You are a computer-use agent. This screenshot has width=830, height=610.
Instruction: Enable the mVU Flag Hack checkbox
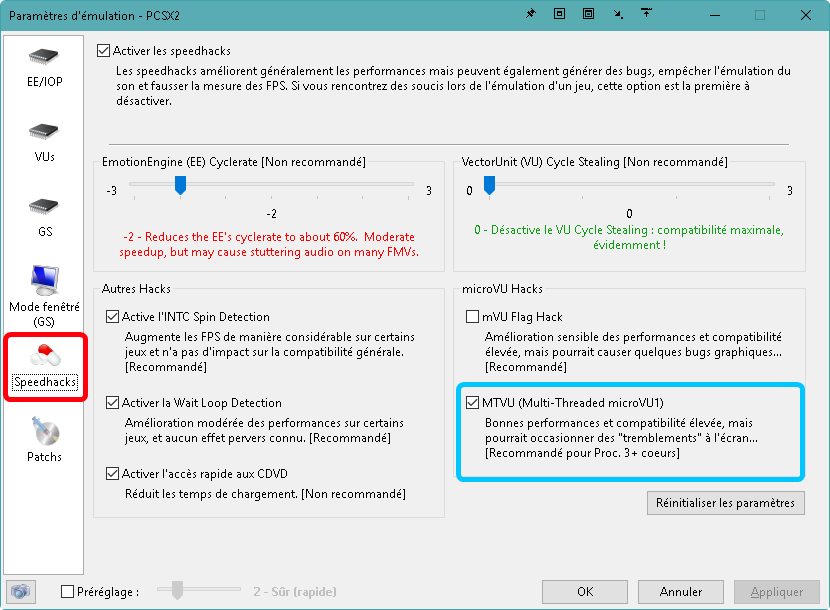(473, 317)
